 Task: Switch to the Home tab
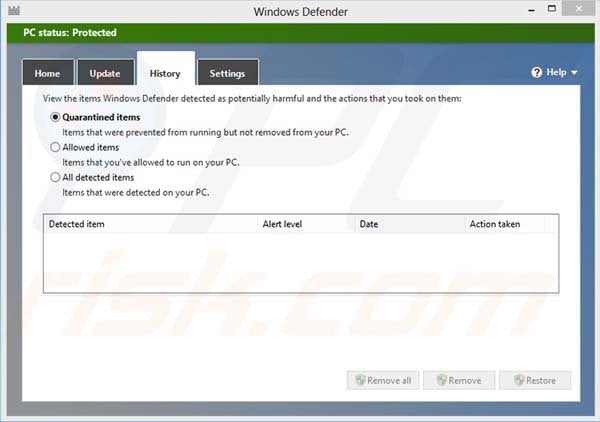(x=47, y=73)
